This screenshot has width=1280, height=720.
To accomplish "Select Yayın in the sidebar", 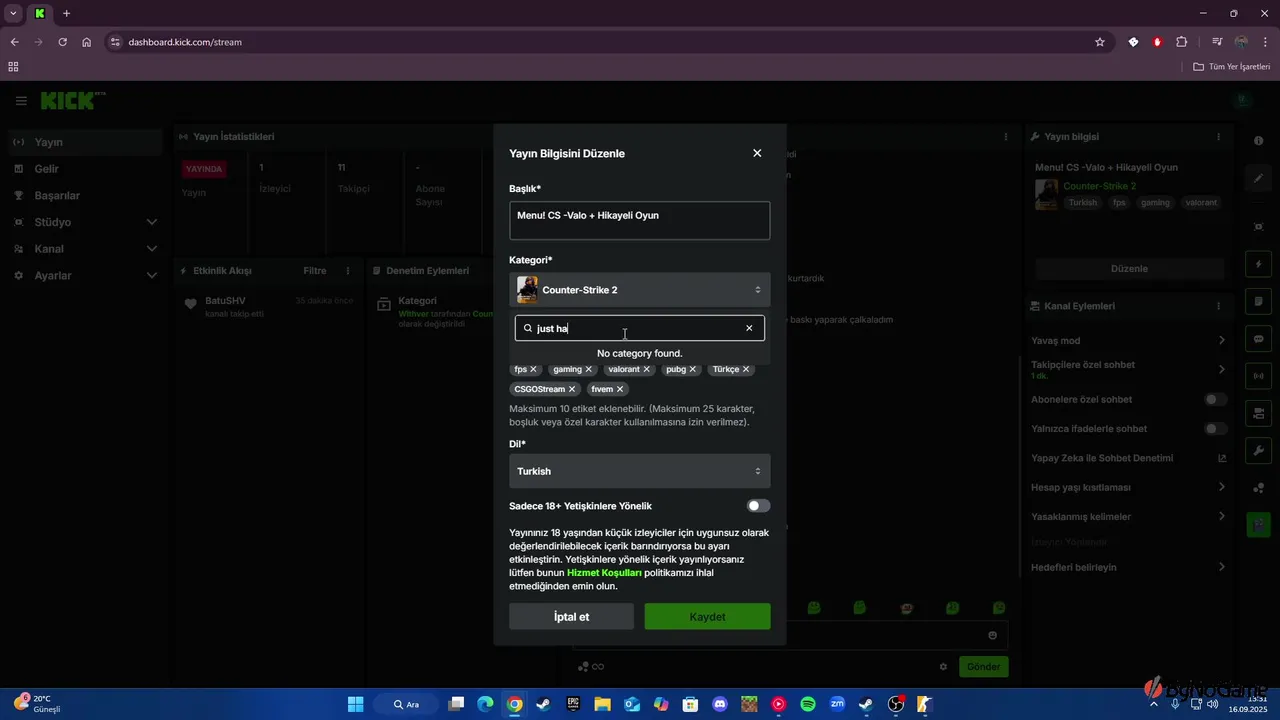I will click(85, 142).
